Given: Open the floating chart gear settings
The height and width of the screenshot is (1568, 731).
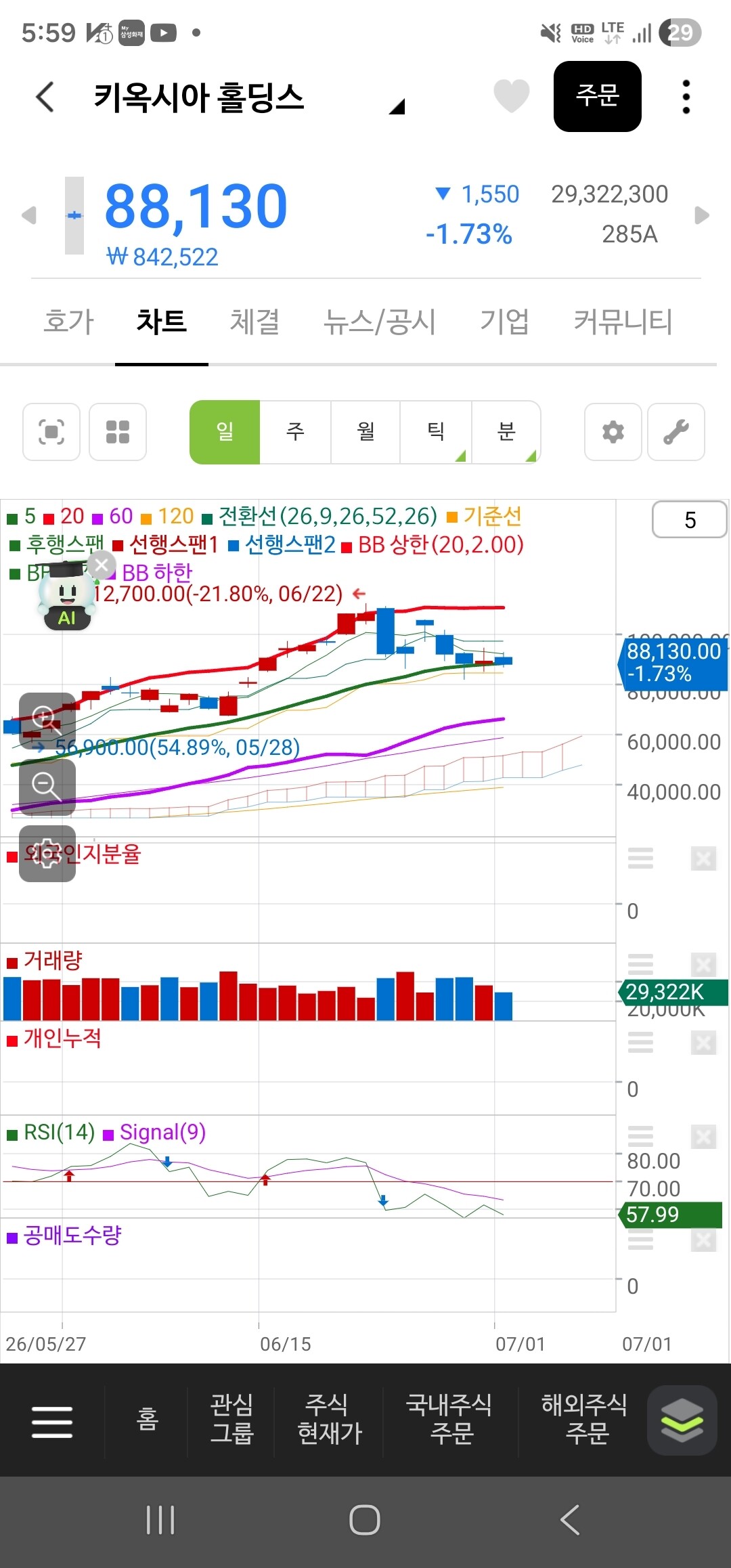Looking at the screenshot, I should pos(47,854).
